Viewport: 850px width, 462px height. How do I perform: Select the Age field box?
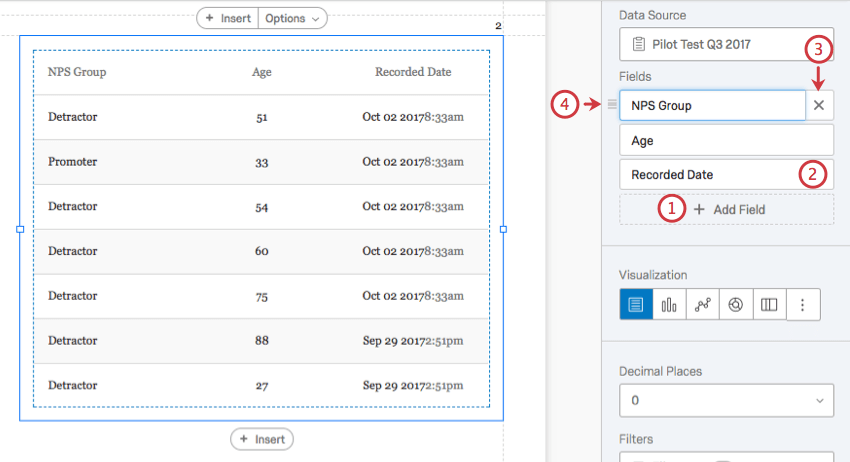(x=726, y=140)
